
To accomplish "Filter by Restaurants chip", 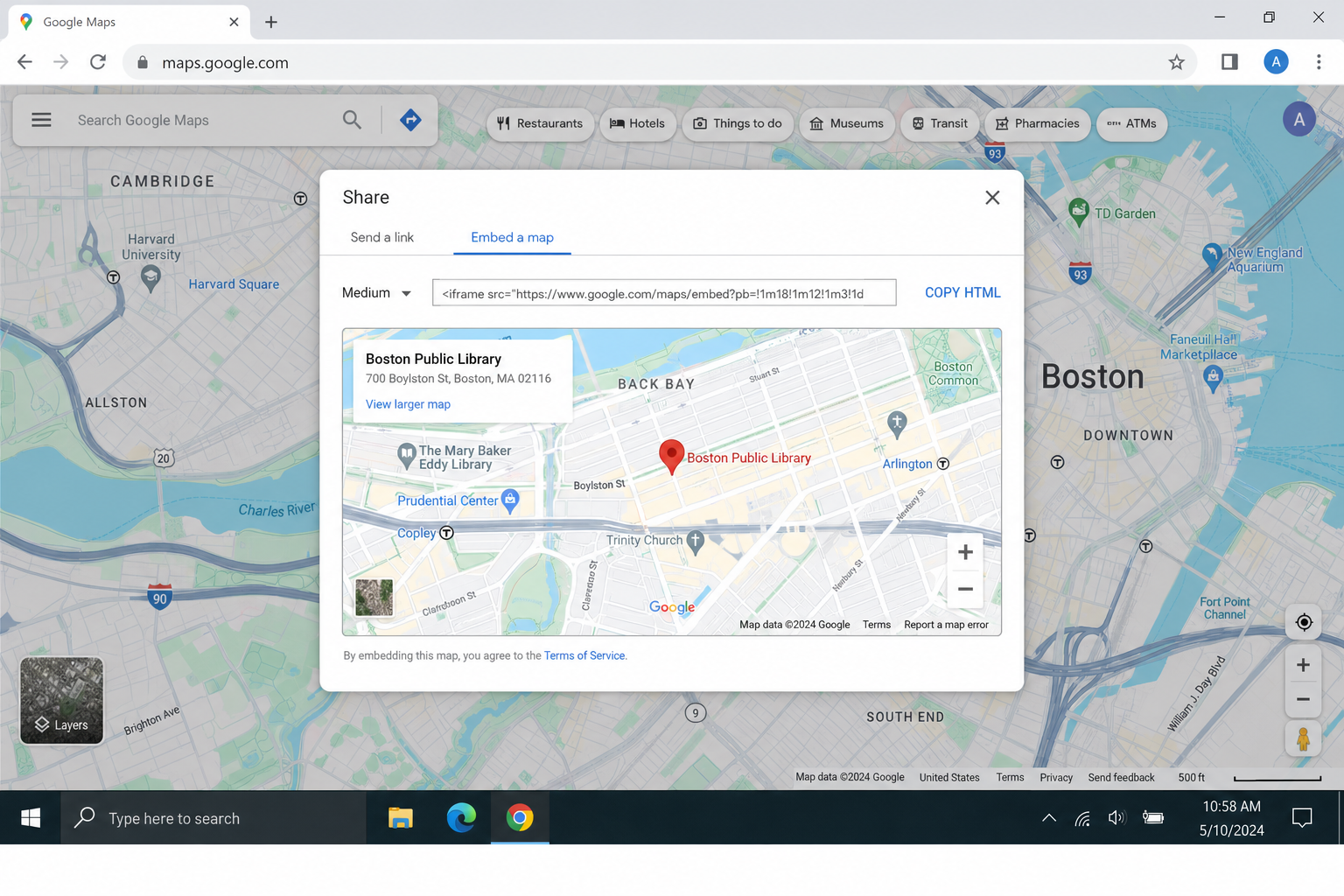I will point(540,123).
